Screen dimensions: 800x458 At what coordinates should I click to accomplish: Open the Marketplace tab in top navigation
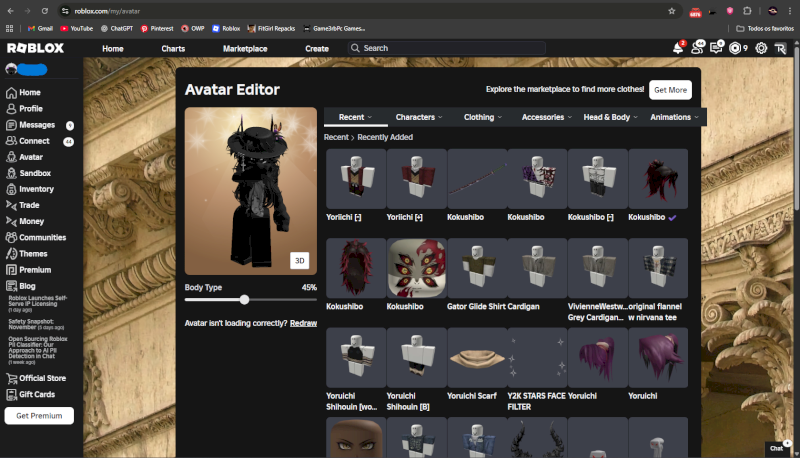(x=245, y=48)
